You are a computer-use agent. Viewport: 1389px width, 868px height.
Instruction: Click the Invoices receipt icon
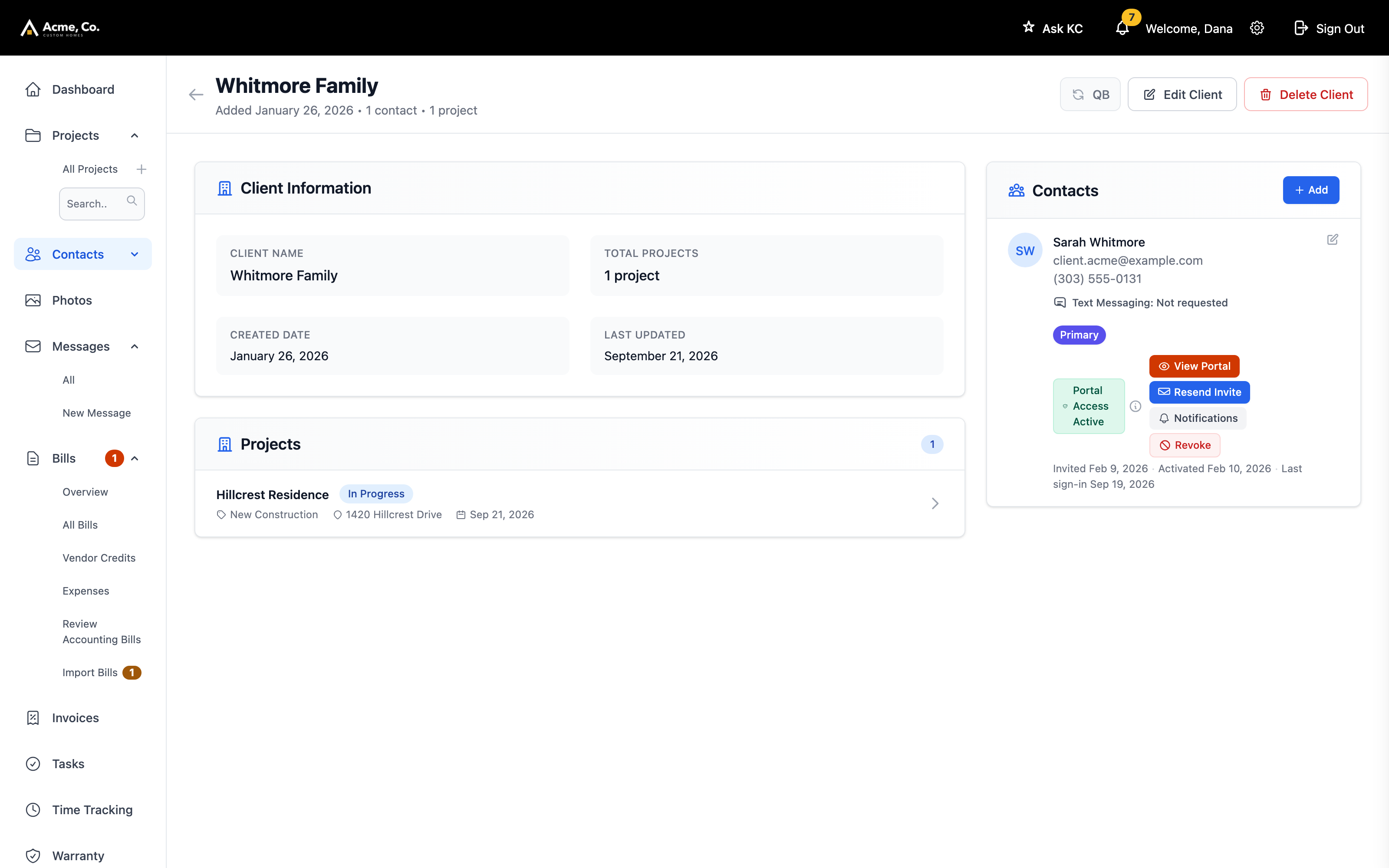click(33, 717)
